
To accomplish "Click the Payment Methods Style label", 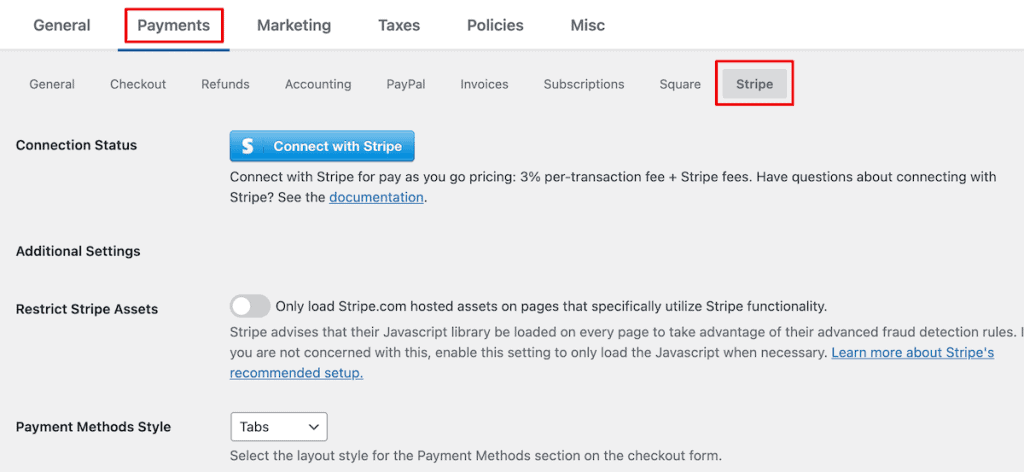I will [x=93, y=427].
